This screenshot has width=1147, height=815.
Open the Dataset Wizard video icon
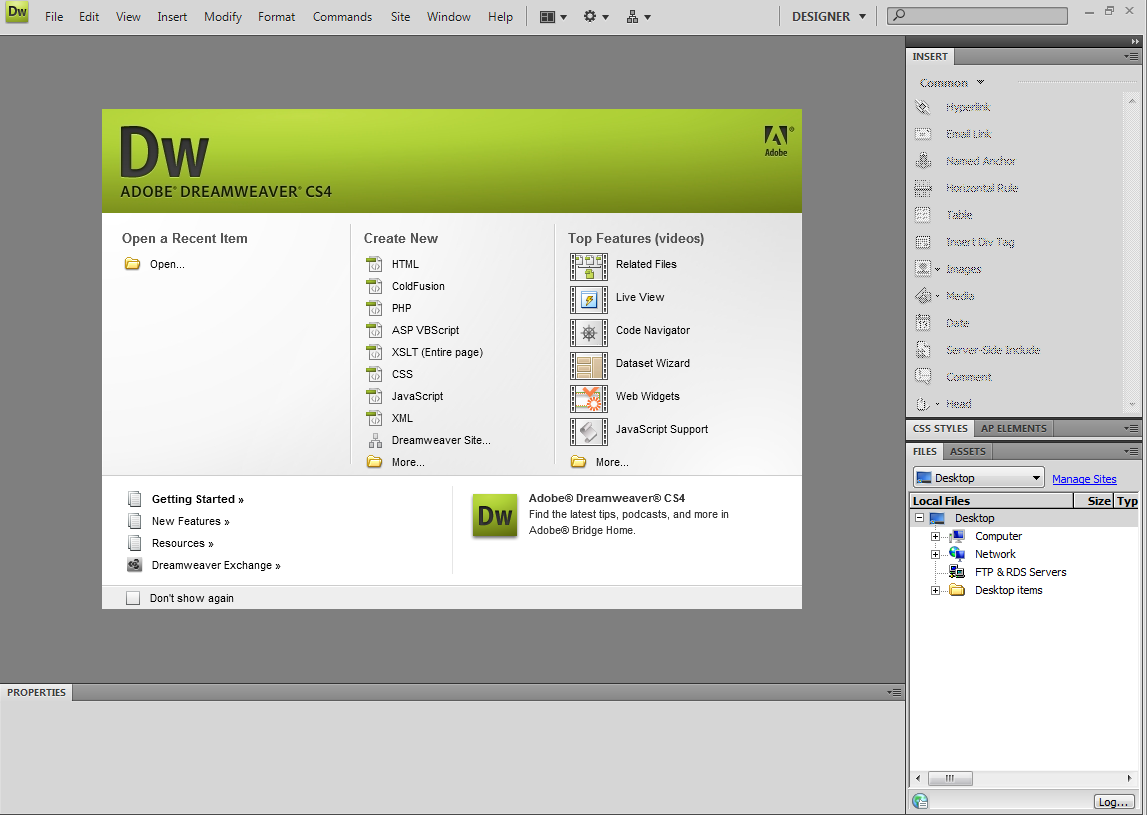pos(589,366)
